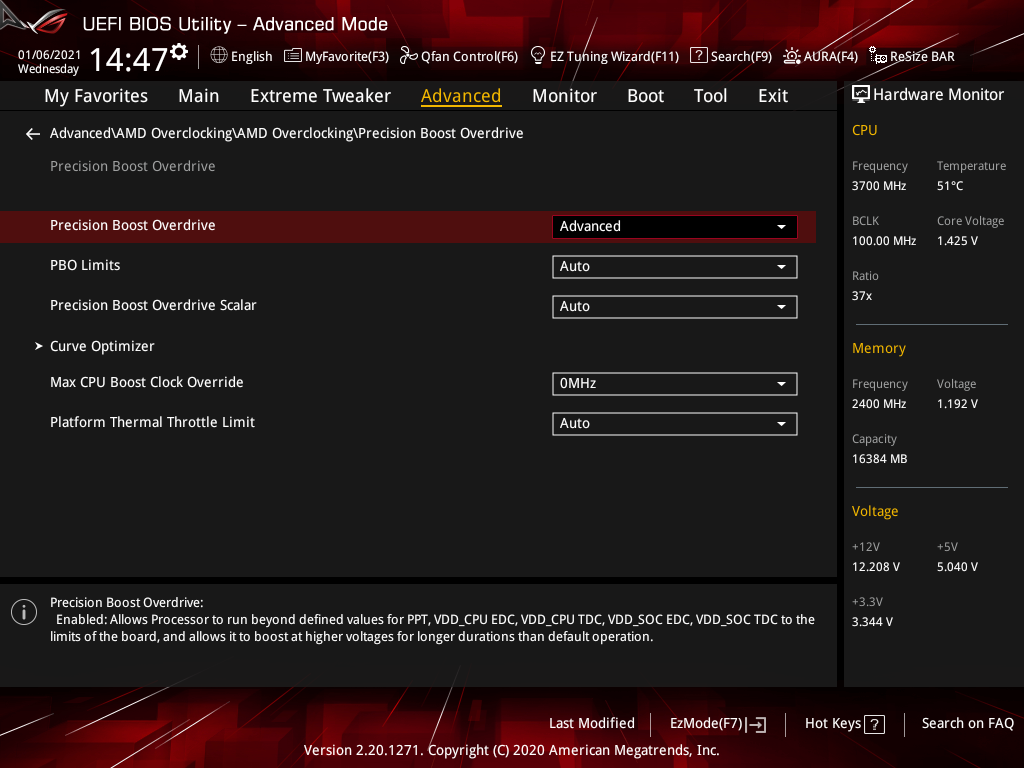Viewport: 1024px width, 768px height.
Task: Open the Precision Boost Overdrive dropdown
Action: [x=675, y=227]
